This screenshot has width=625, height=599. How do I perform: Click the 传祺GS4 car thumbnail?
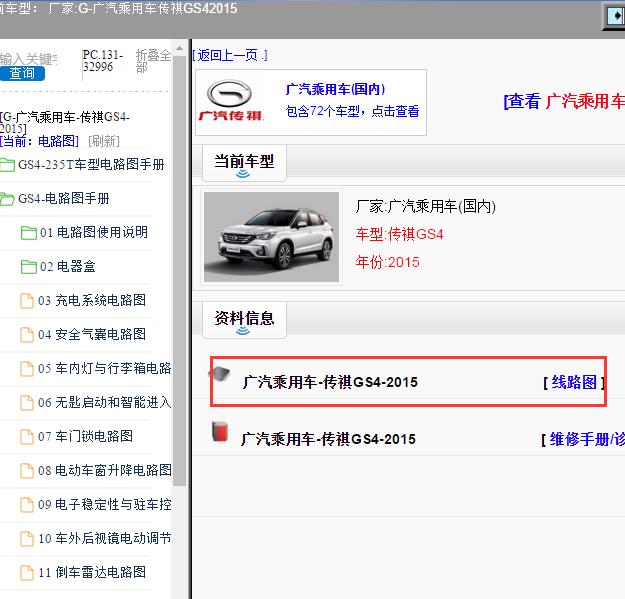(x=271, y=237)
